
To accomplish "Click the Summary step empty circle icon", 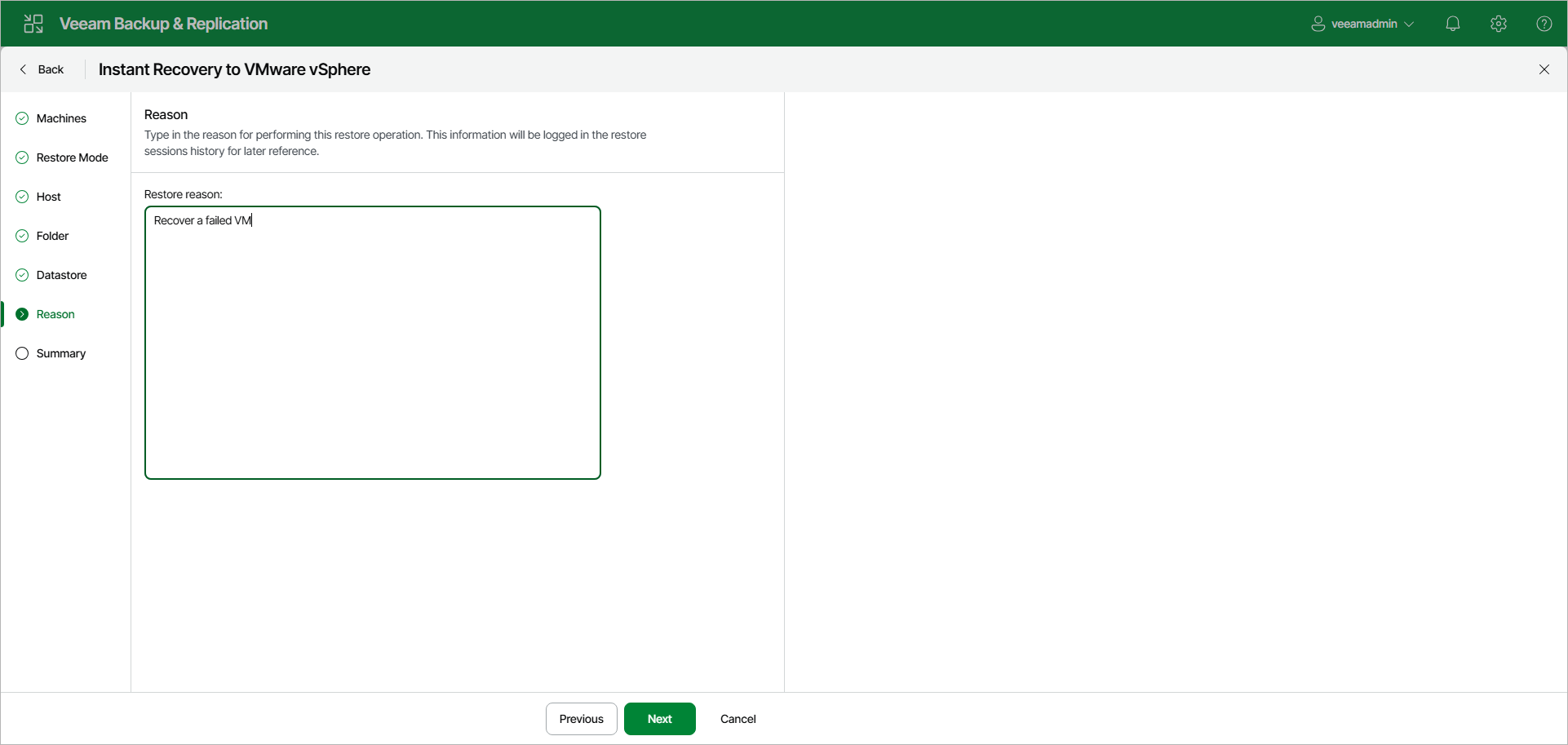I will click(x=22, y=353).
